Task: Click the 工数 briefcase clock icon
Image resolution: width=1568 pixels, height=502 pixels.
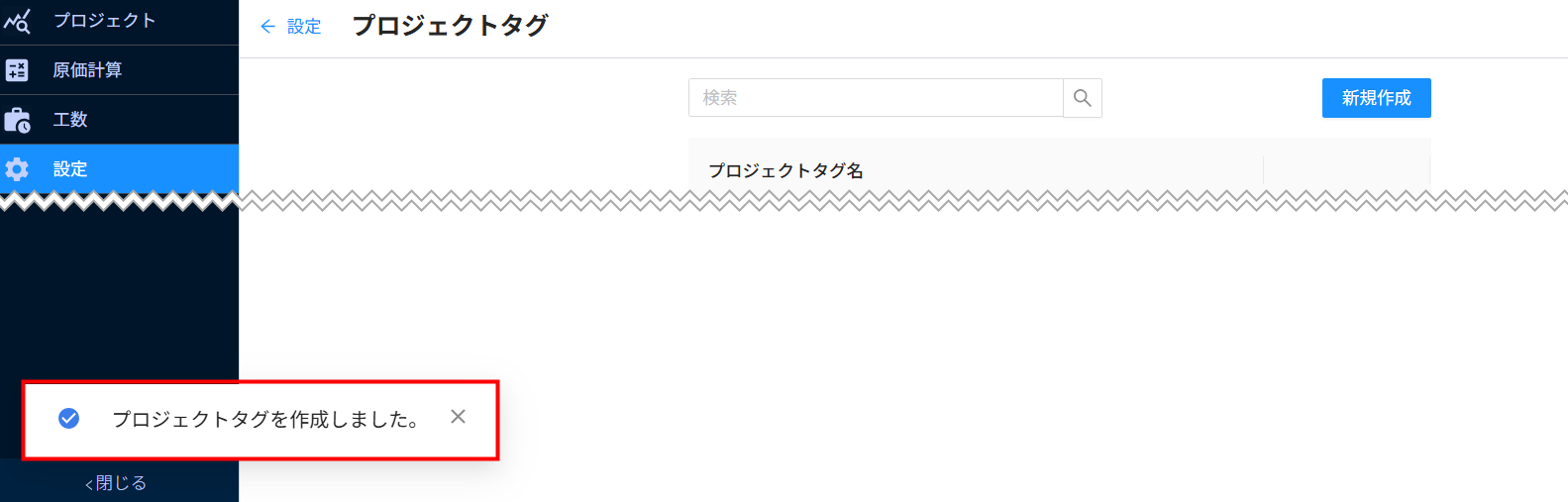Action: [17, 120]
